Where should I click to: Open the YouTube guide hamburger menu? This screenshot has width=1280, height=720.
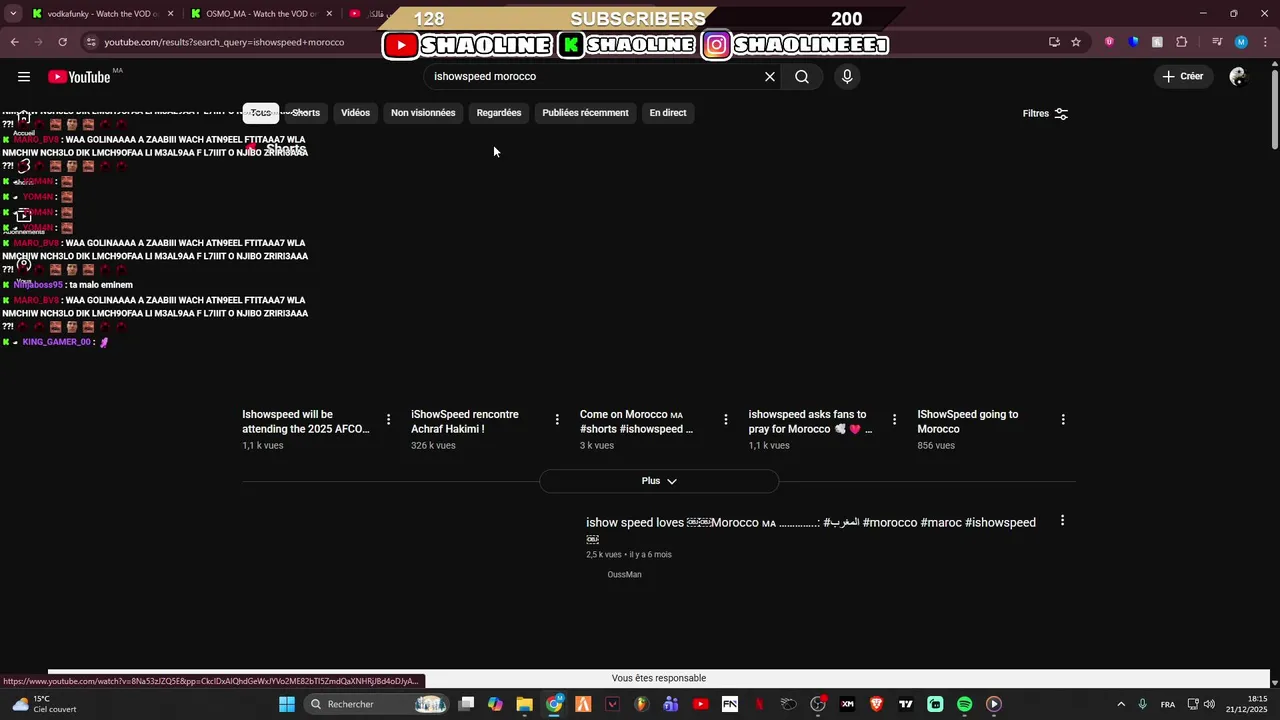(24, 77)
